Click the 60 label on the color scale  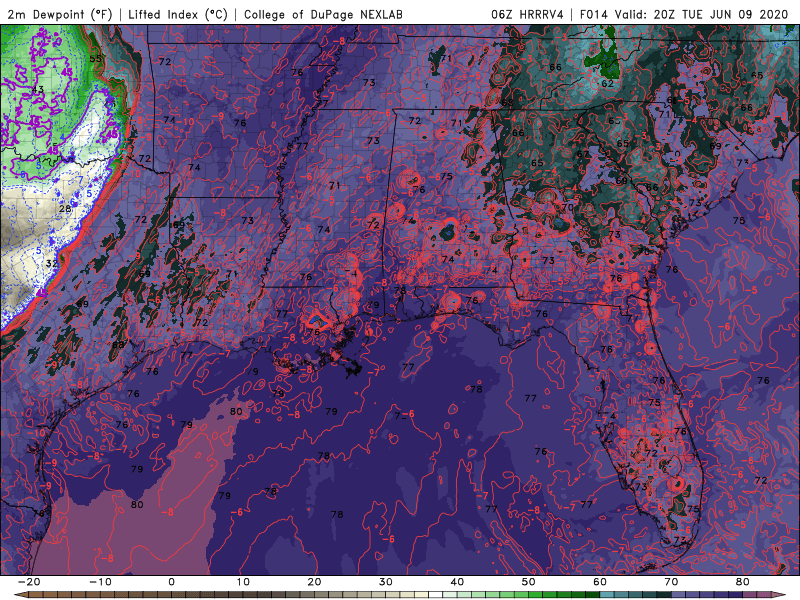(x=600, y=582)
